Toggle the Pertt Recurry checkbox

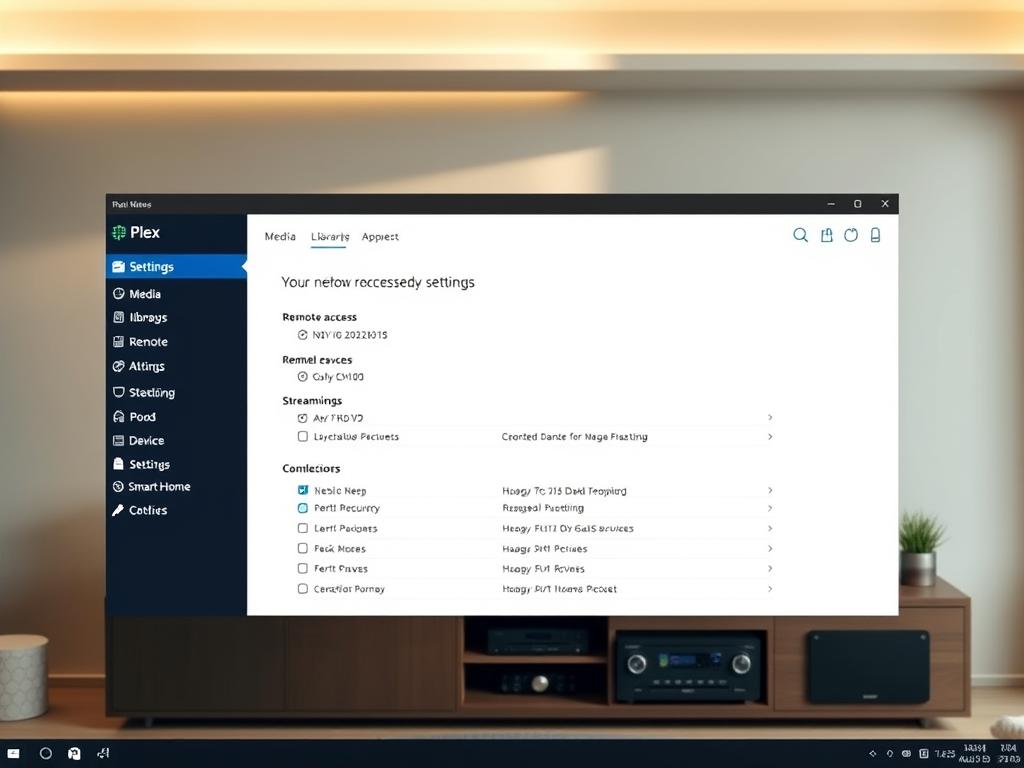point(303,508)
